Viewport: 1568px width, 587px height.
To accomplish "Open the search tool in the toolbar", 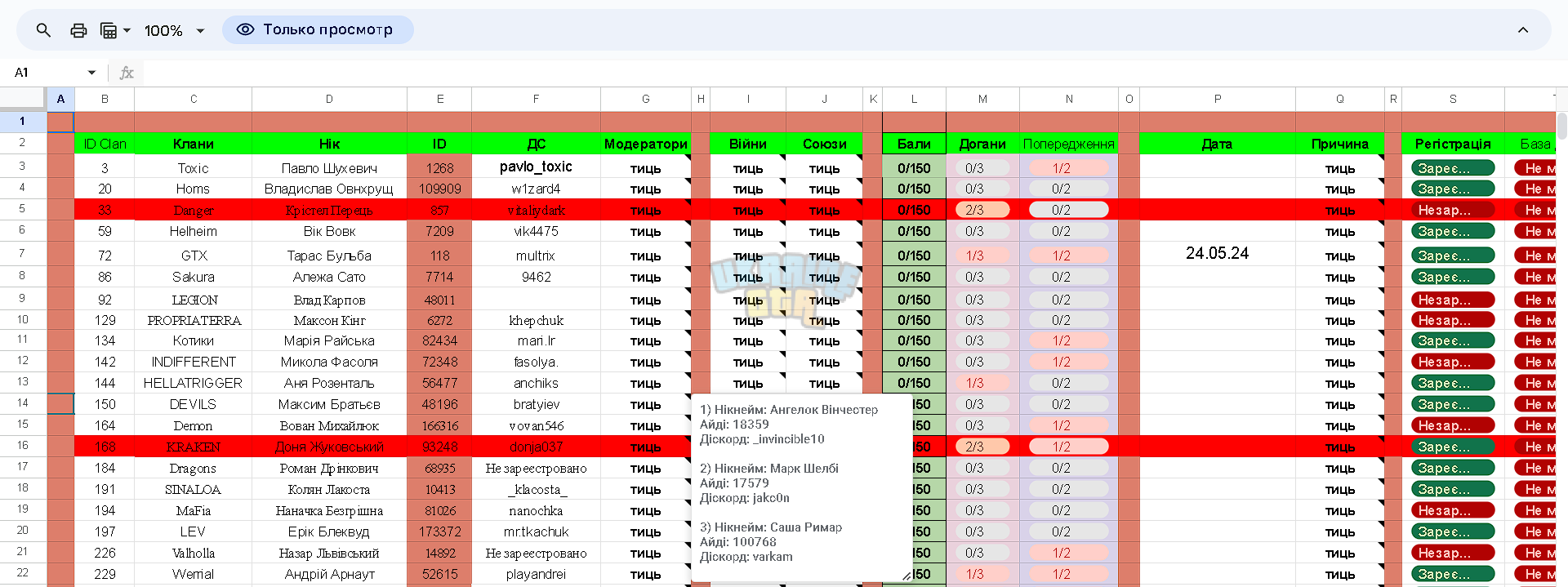I will click(x=43, y=30).
